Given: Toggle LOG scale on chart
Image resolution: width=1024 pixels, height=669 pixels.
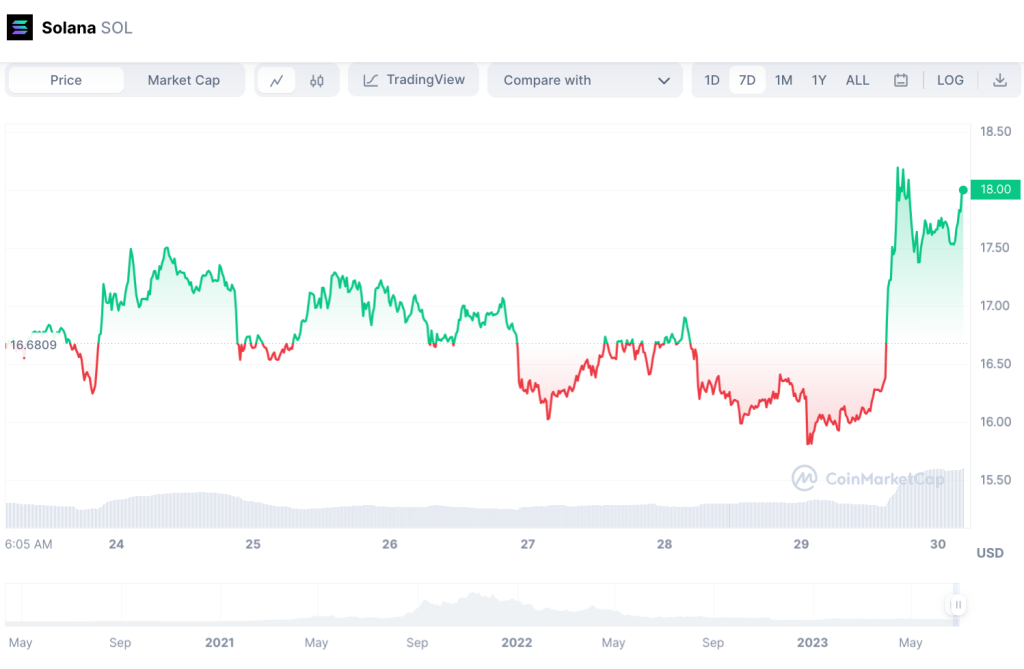Looking at the screenshot, I should pos(950,80).
